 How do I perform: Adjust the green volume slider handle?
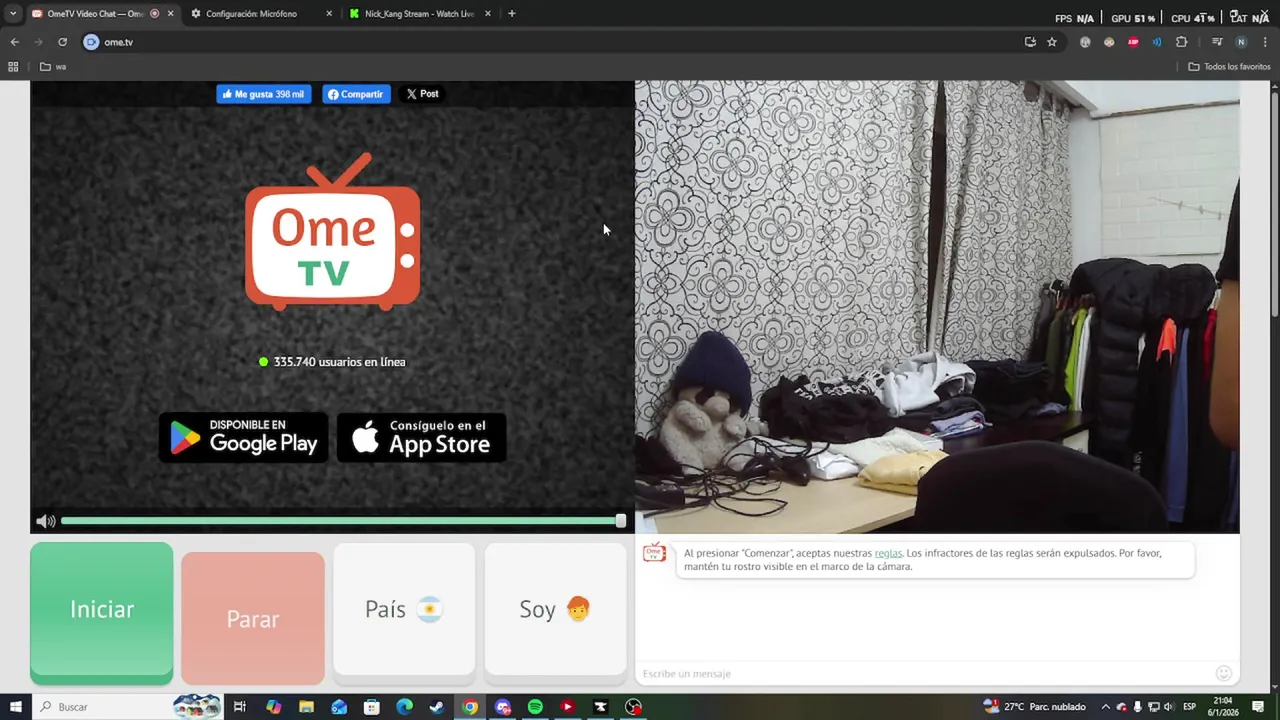(x=621, y=521)
